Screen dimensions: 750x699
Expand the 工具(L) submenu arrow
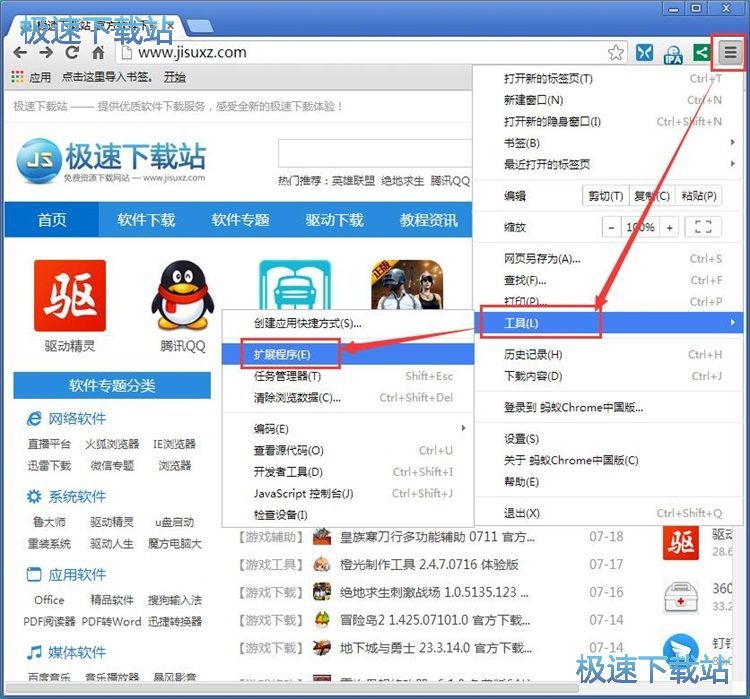tap(733, 322)
